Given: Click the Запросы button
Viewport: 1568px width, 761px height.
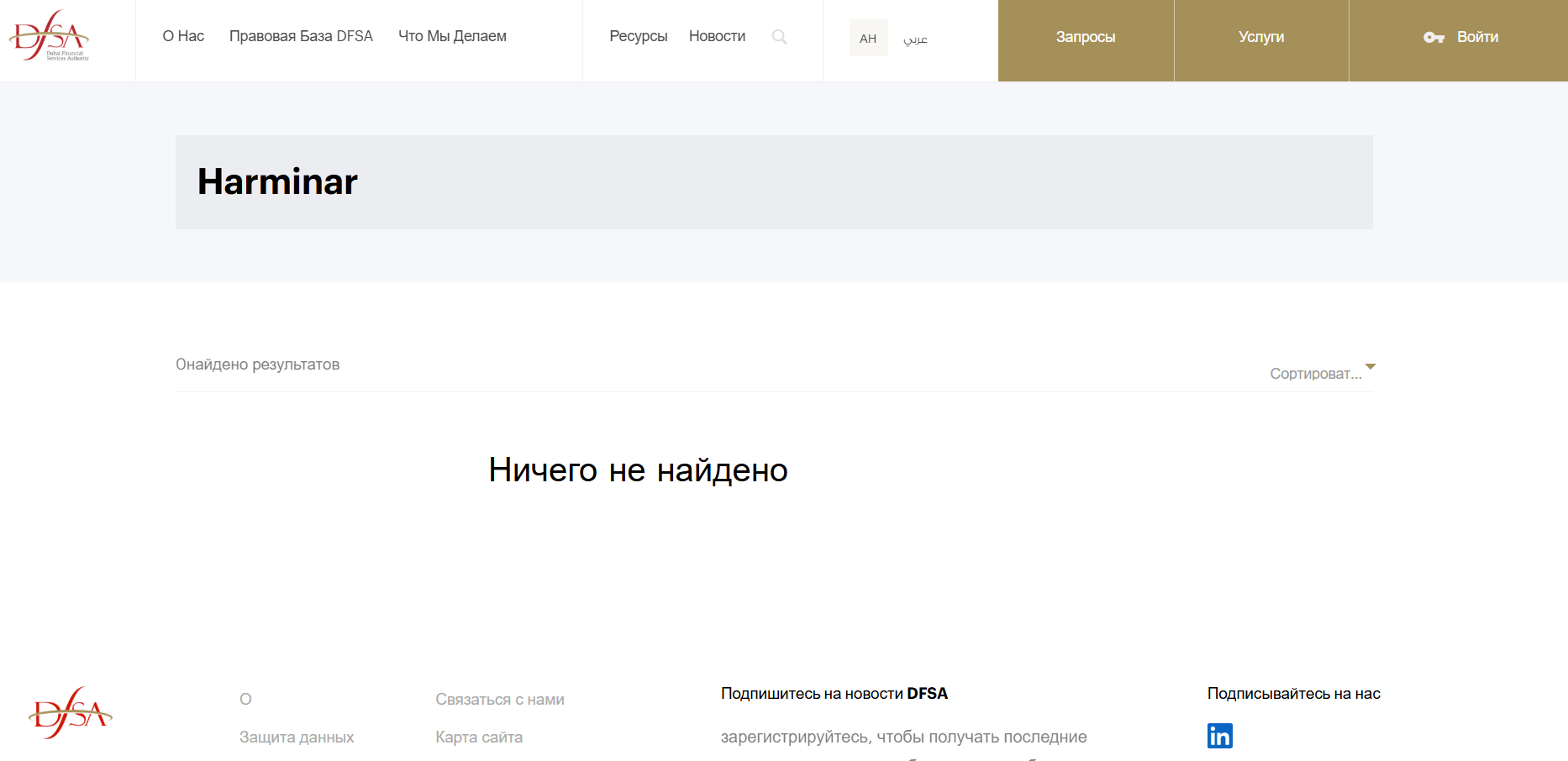Looking at the screenshot, I should (x=1086, y=37).
